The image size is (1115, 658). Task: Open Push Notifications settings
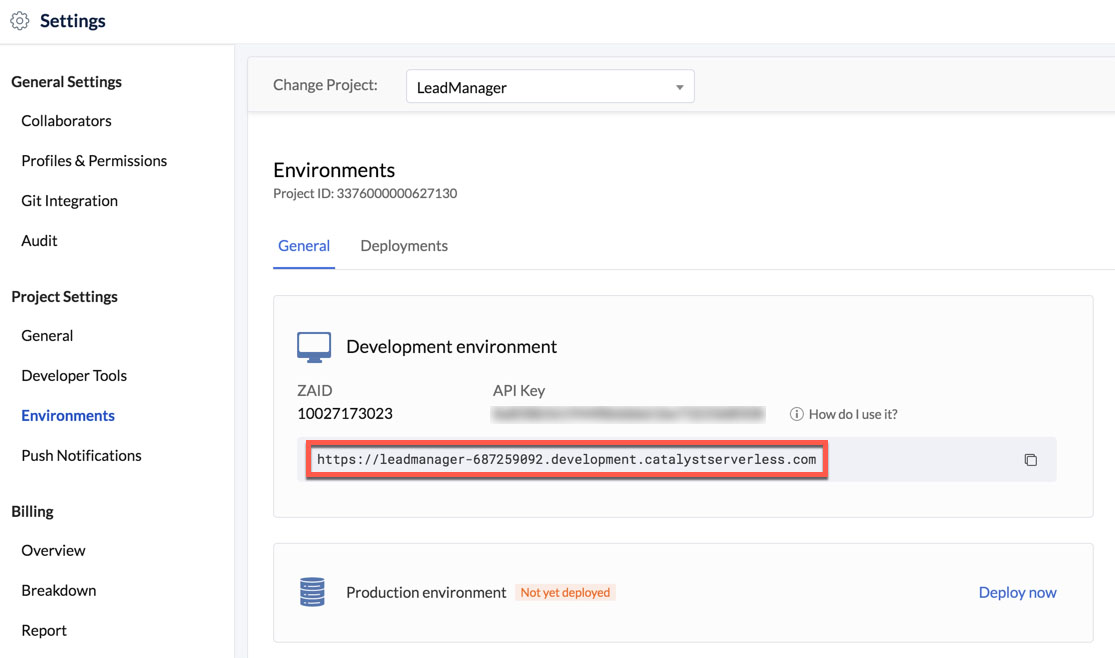pyautogui.click(x=81, y=456)
